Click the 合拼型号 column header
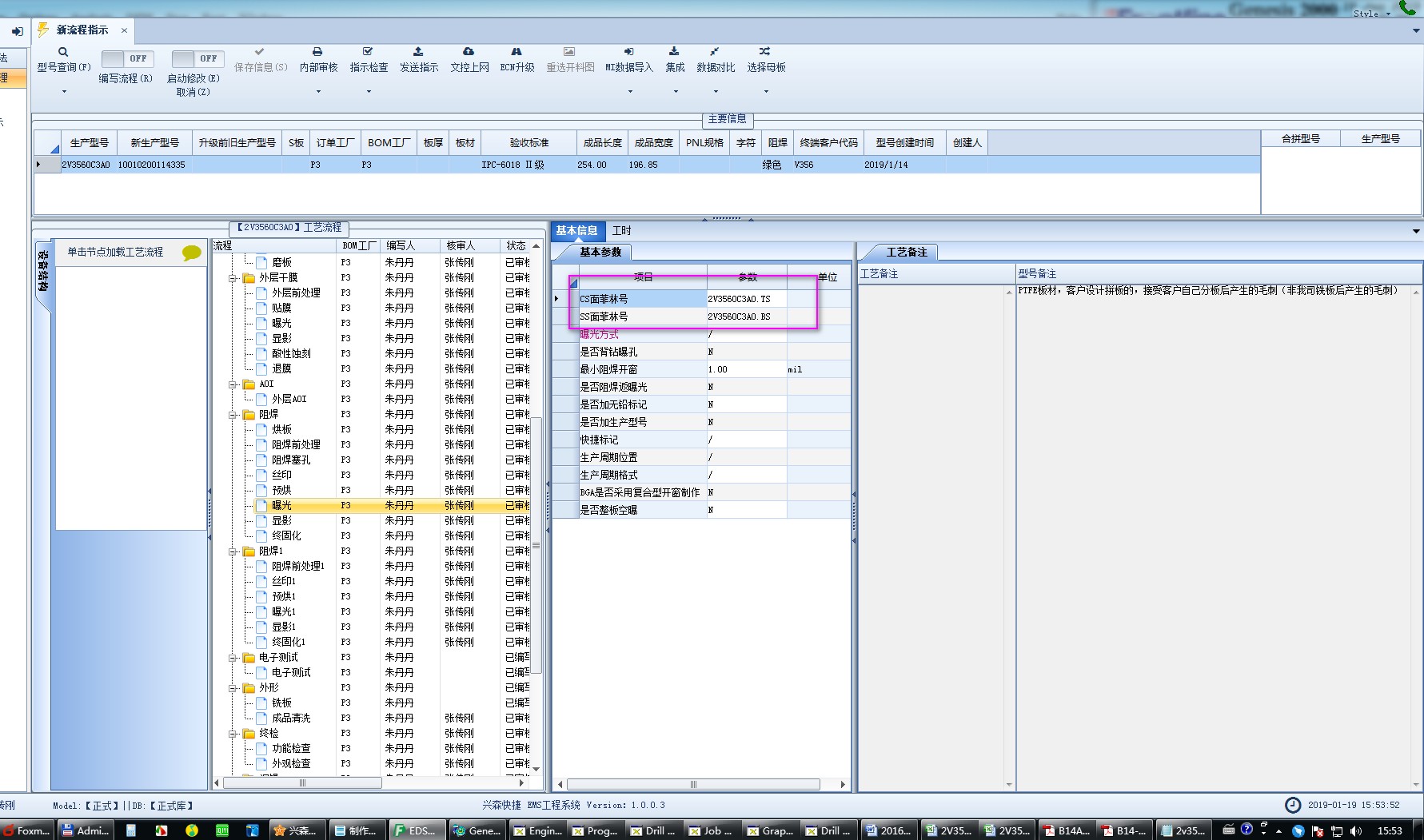This screenshot has height=840, width=1424. tap(1300, 138)
